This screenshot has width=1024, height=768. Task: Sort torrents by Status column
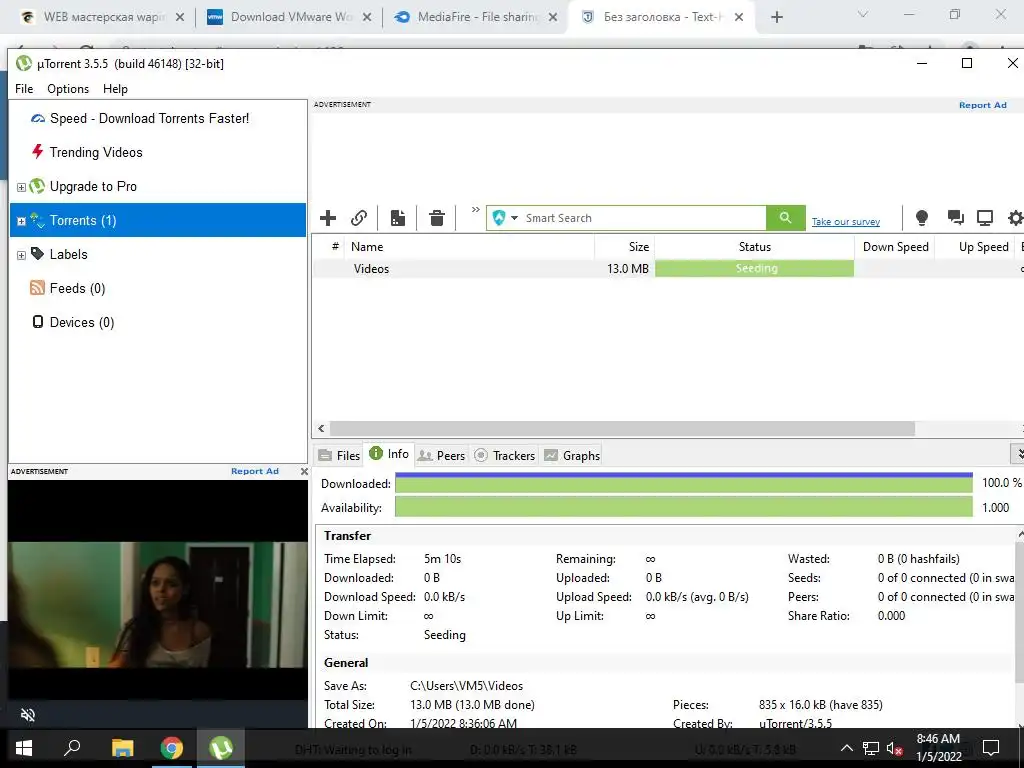(754, 247)
